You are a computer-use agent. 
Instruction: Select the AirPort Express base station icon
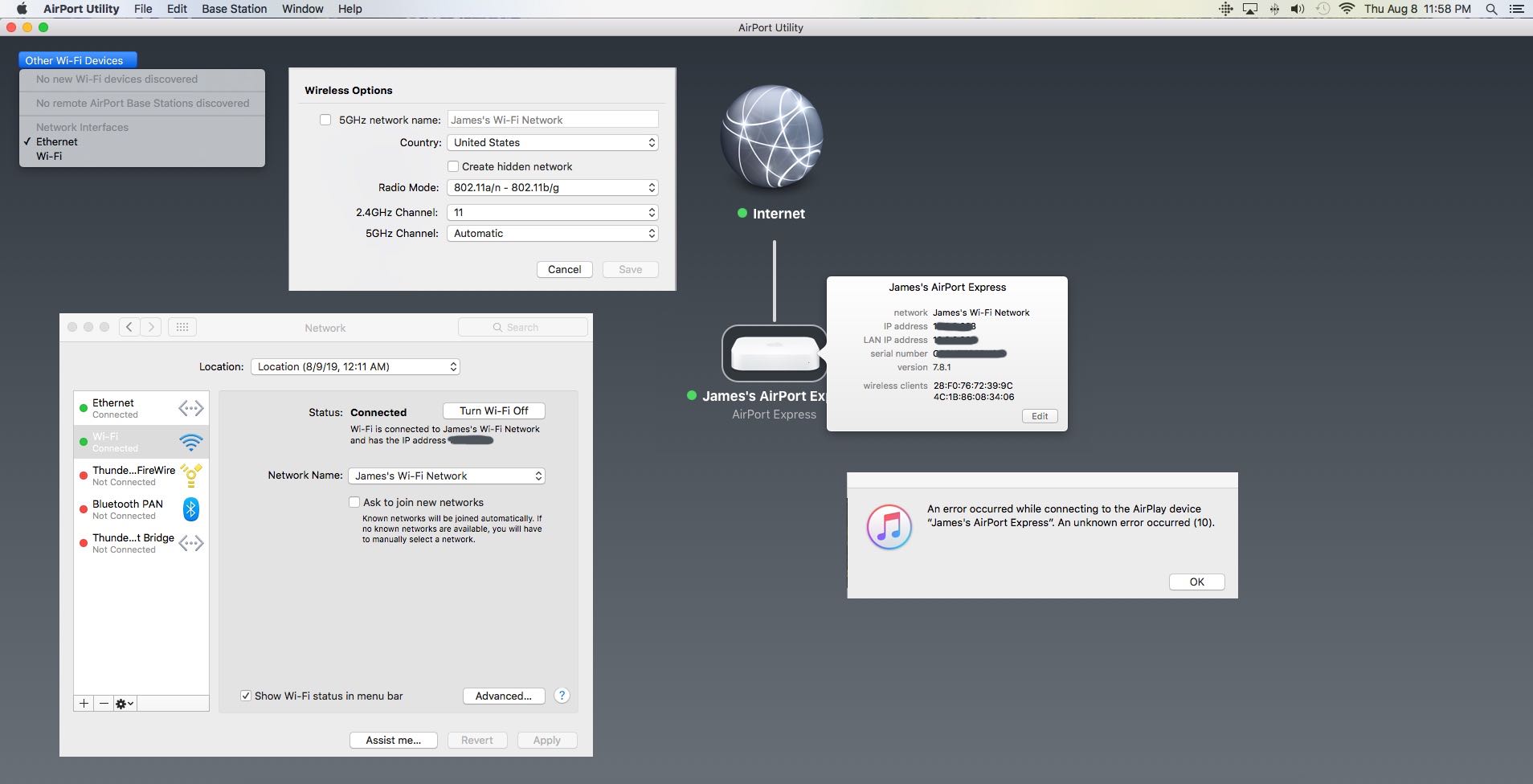774,353
